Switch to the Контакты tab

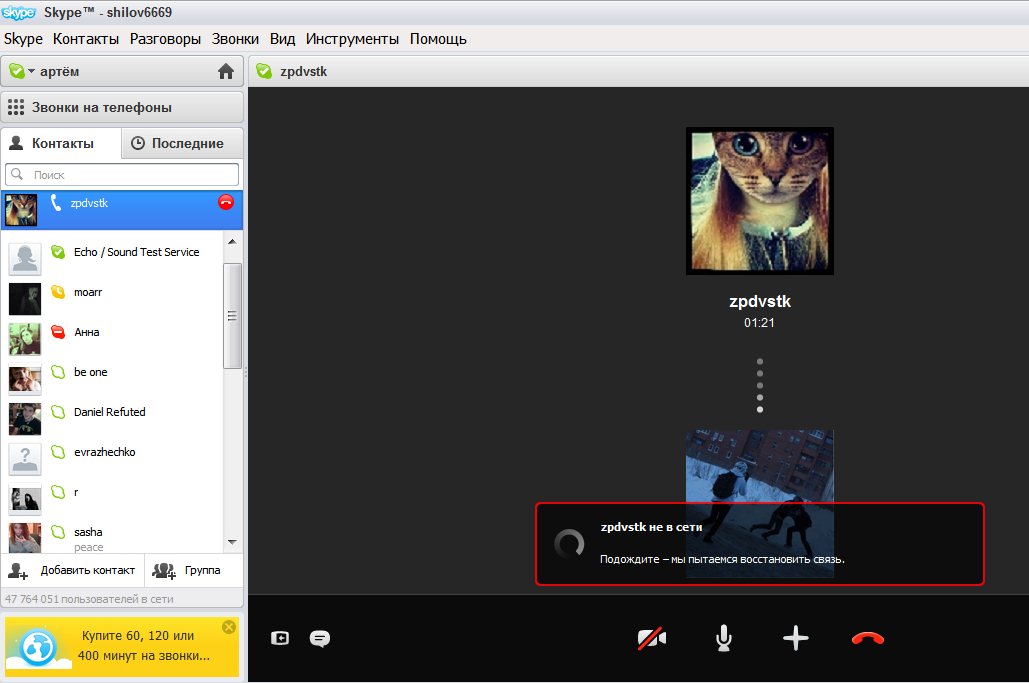(61, 143)
